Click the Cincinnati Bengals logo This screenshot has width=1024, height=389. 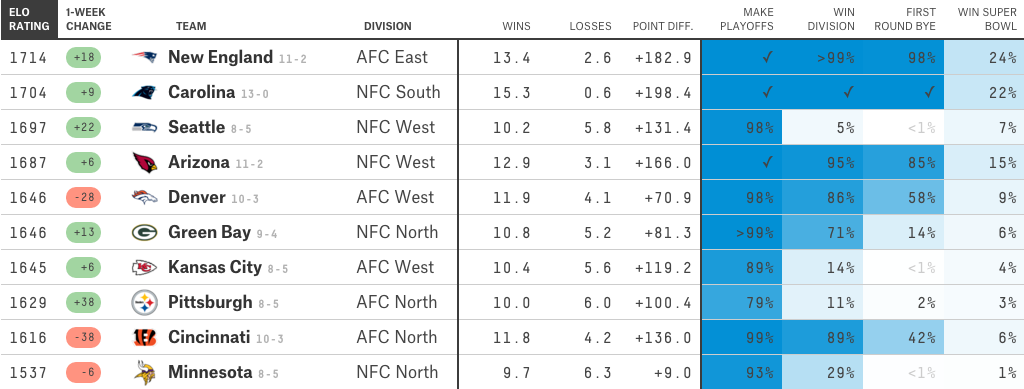(144, 337)
